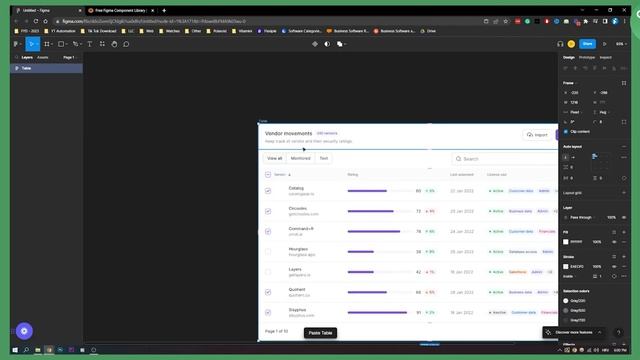This screenshot has height=360, width=640.
Task: Click the headphones audio icon
Action: point(560,44)
